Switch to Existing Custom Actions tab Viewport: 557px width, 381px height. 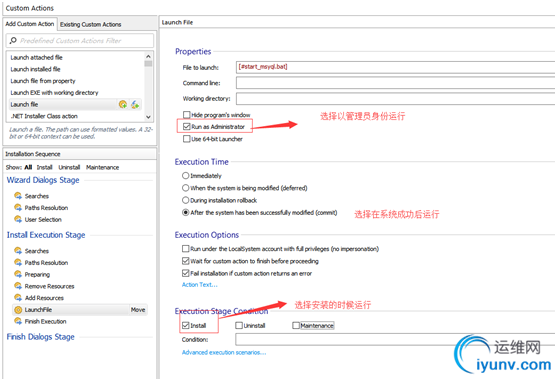[91, 25]
